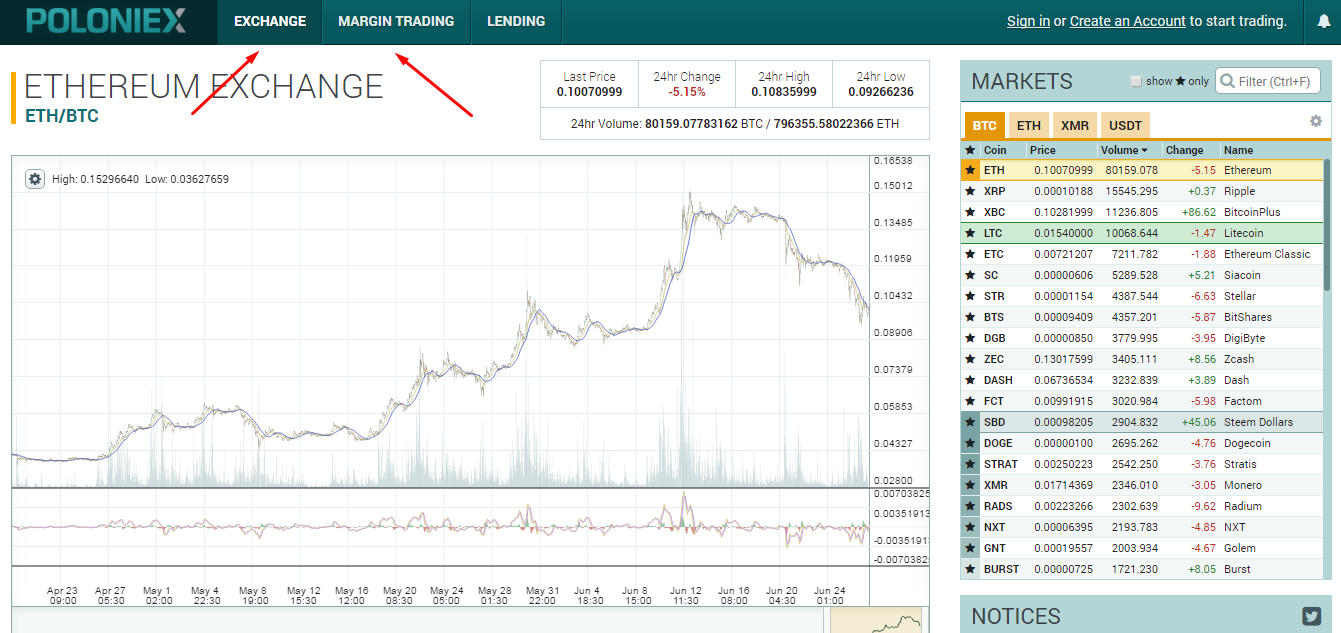Click the ETH/BTC candlestick chart area
The width and height of the screenshot is (1341, 633).
point(441,322)
